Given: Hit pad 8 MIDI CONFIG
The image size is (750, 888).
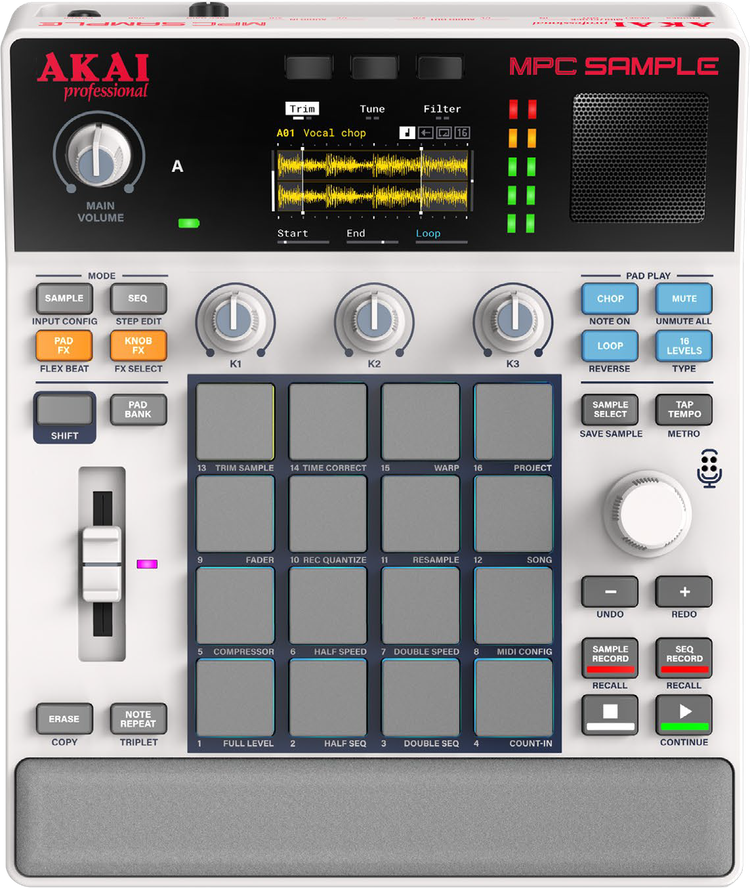Looking at the screenshot, I should (x=513, y=605).
